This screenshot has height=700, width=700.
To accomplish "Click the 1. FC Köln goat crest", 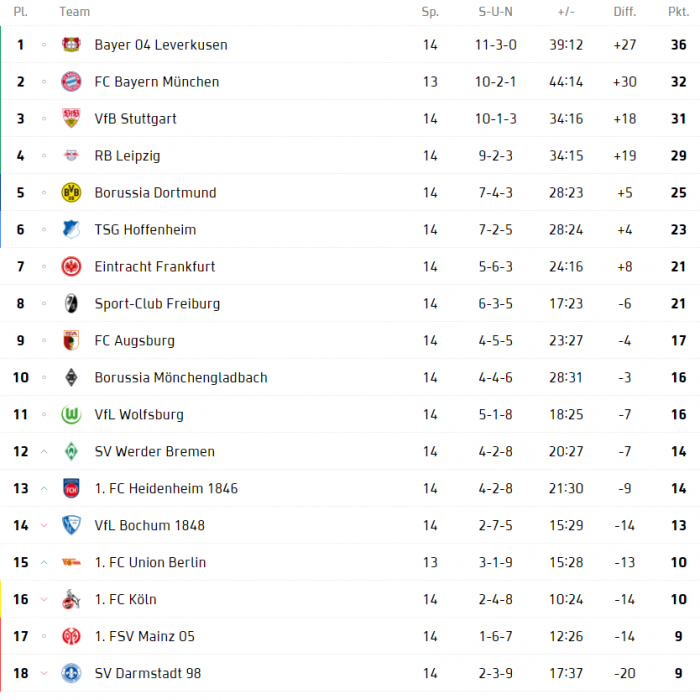I will pos(71,599).
